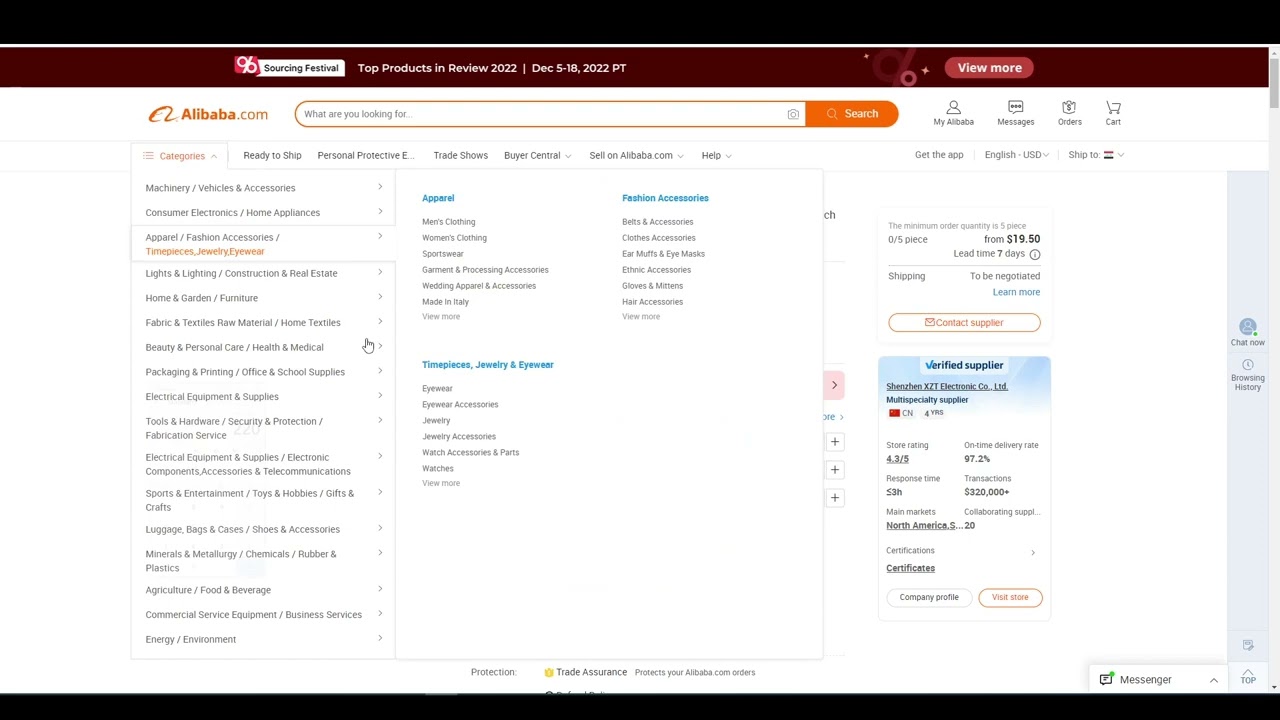Open Belts & Accessories link

pos(657,222)
